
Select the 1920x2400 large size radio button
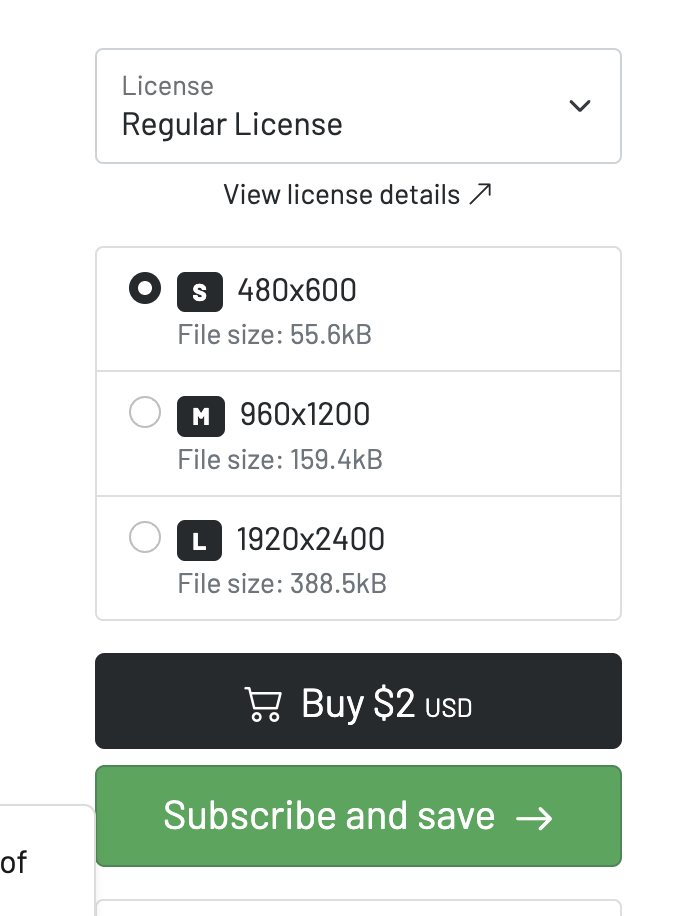(145, 538)
